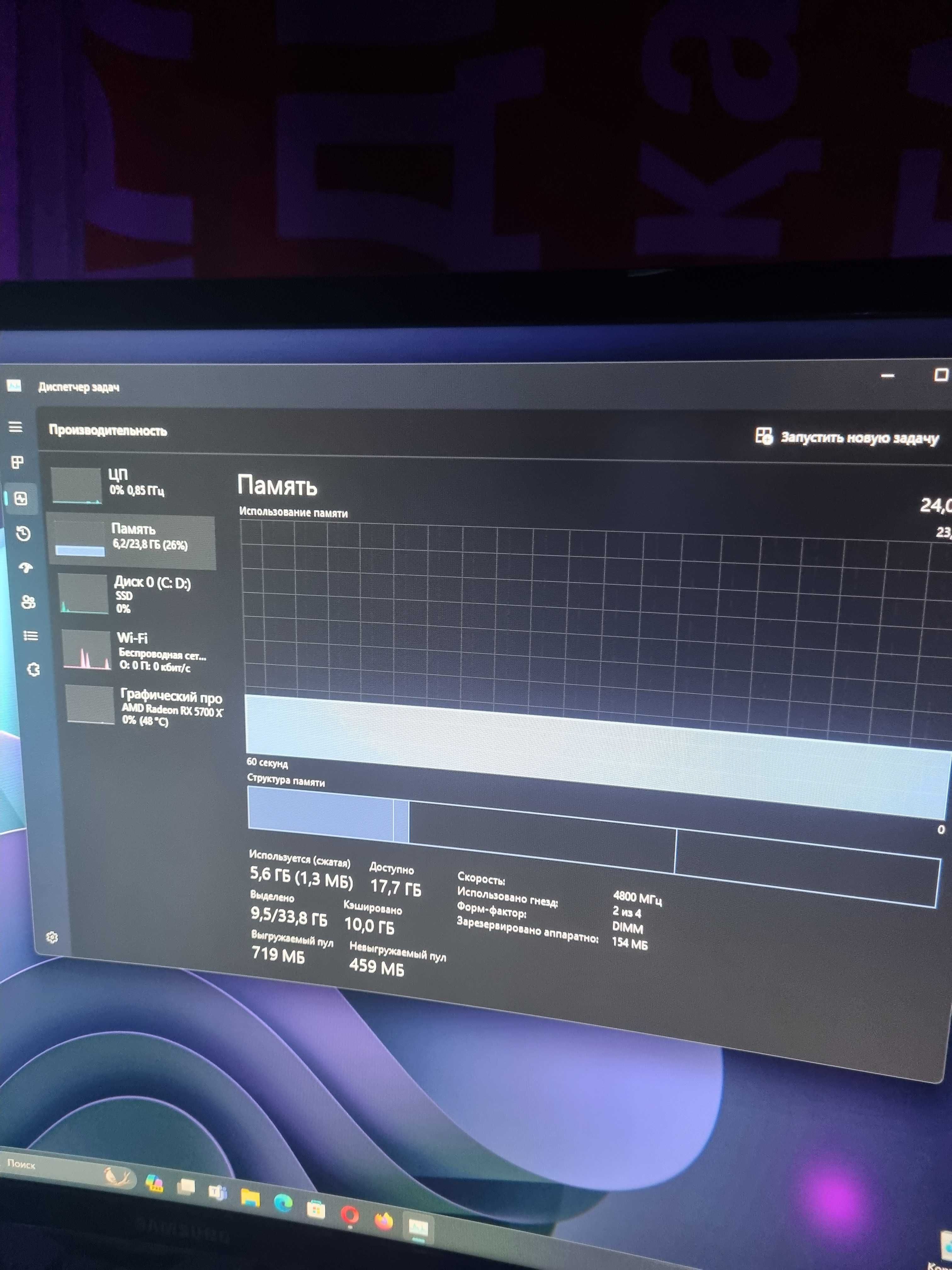
Task: Click the Диспетчер задач window title
Action: coord(79,386)
